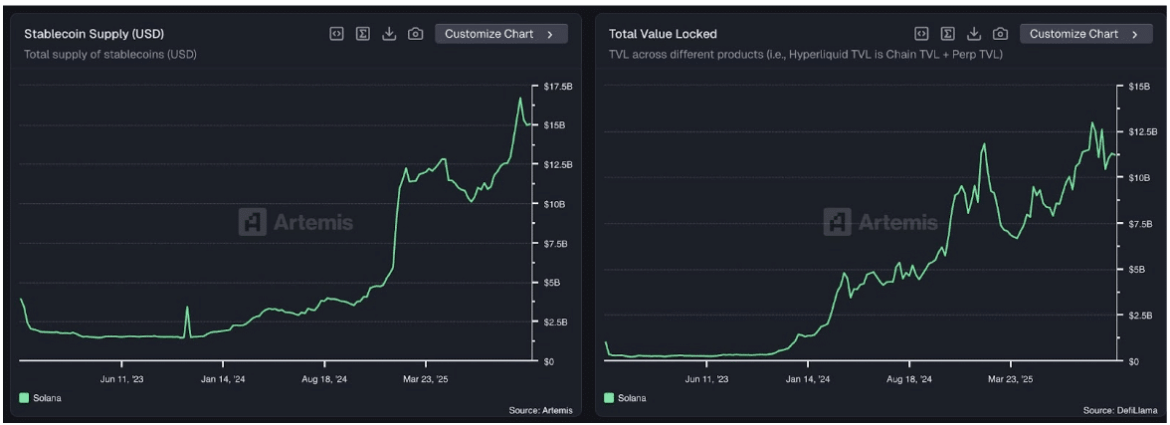Click sigma formula icon on Stablecoin Supply chart
Screen dimensions: 1170x425
point(364,34)
